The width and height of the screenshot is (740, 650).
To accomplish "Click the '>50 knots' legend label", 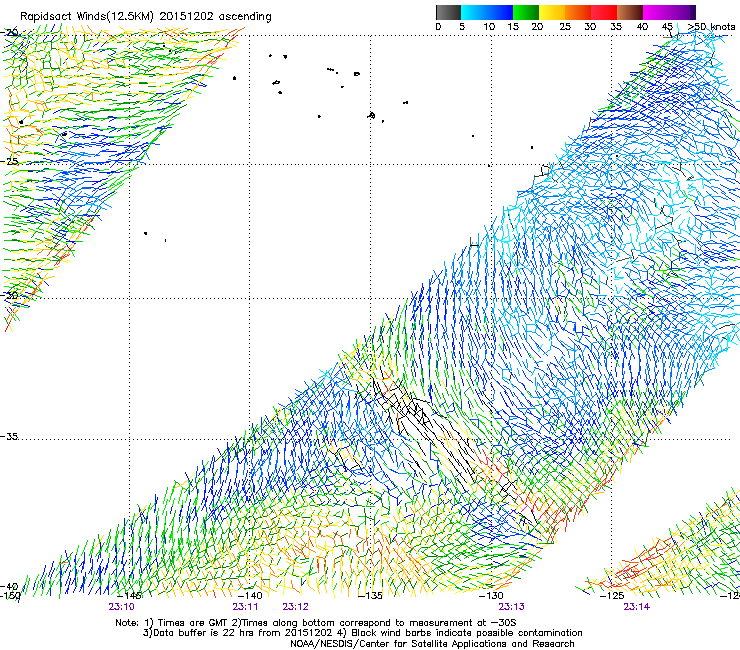I will [x=711, y=26].
